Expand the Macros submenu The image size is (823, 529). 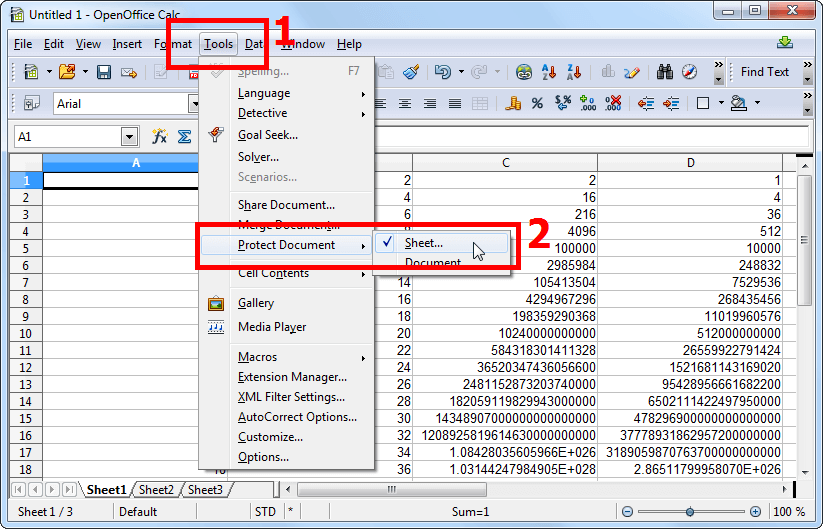[x=258, y=357]
